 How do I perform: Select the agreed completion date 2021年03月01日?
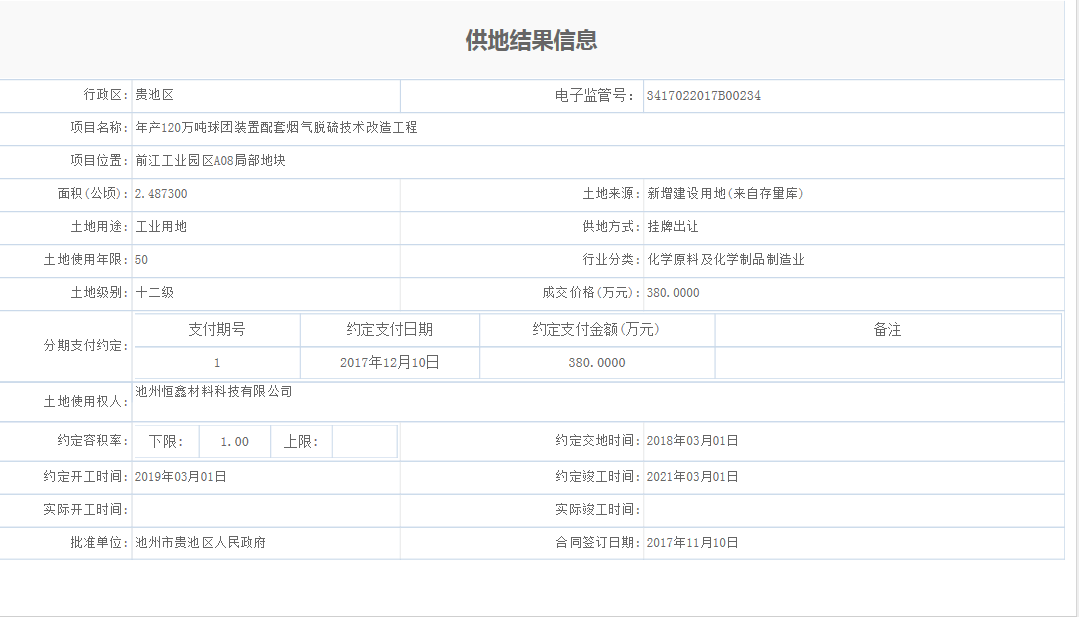(x=692, y=477)
